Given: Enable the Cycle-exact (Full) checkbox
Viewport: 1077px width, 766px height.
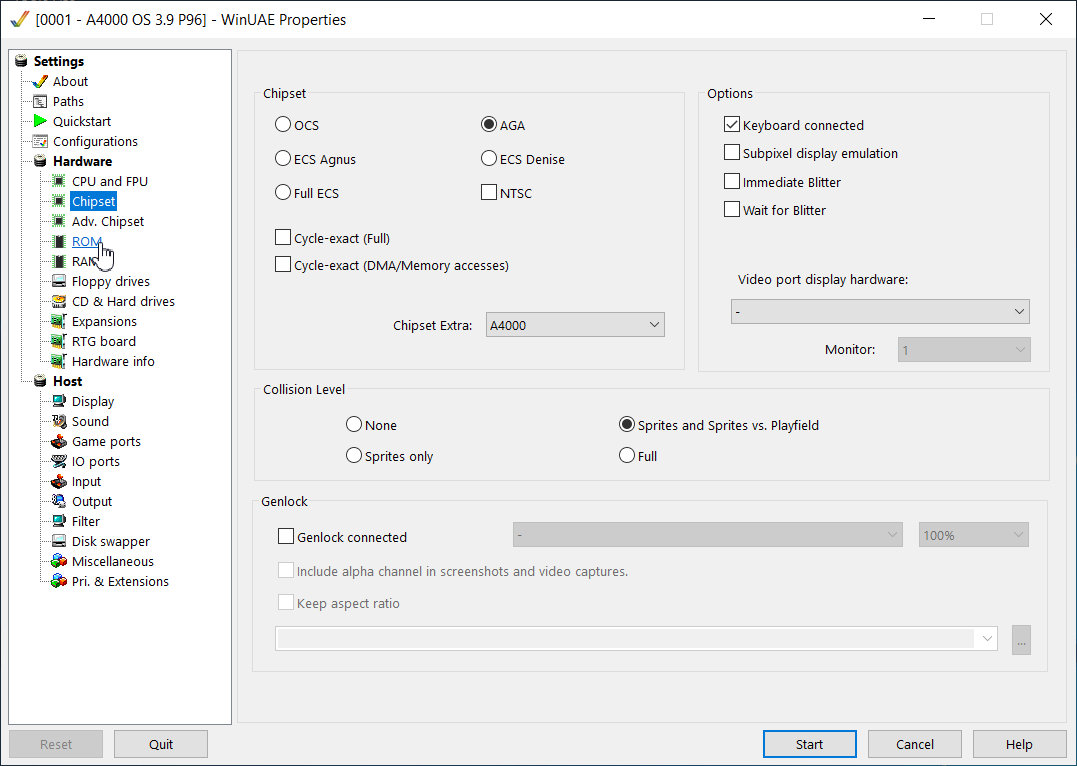Looking at the screenshot, I should coord(283,238).
